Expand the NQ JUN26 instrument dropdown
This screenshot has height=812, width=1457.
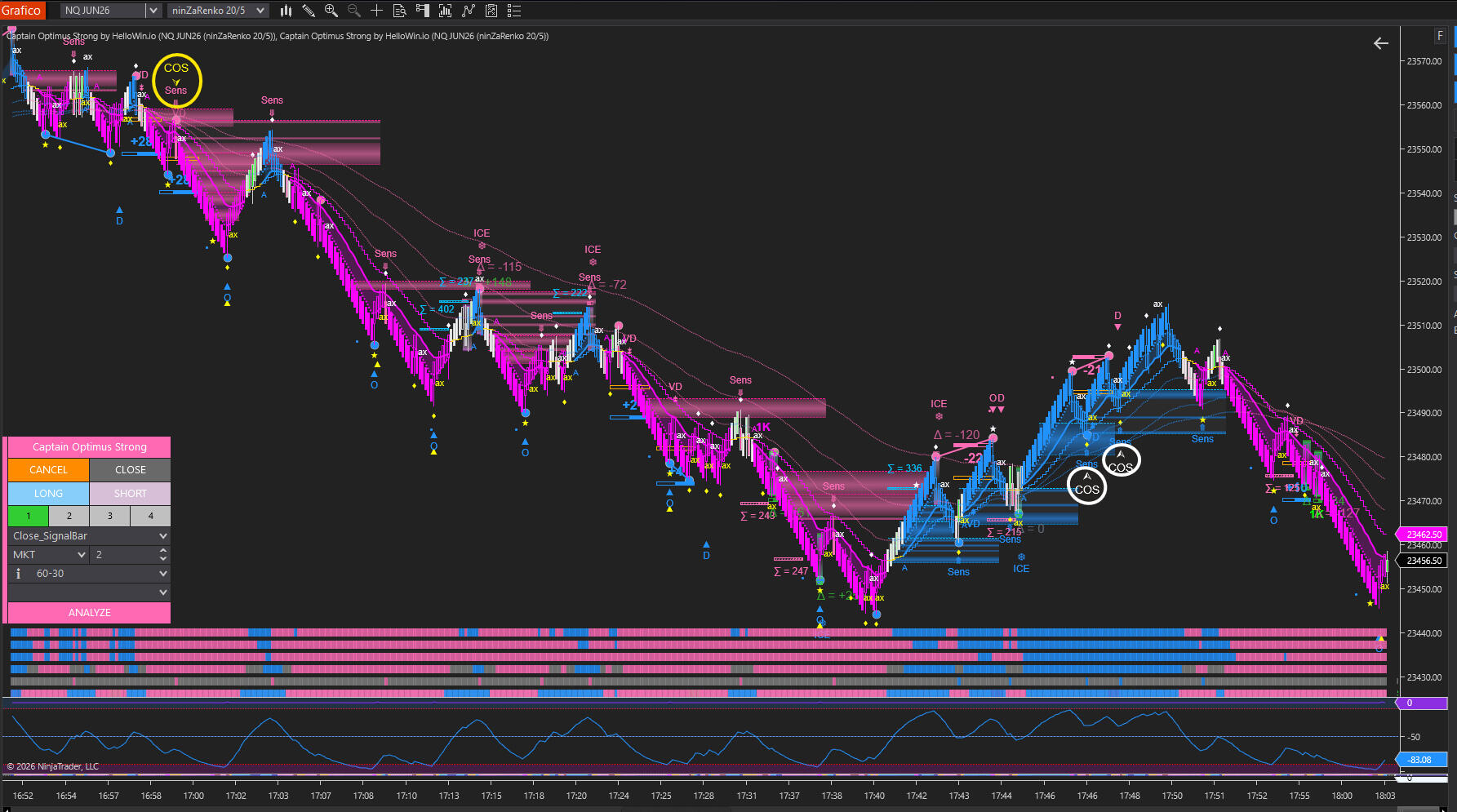click(153, 11)
